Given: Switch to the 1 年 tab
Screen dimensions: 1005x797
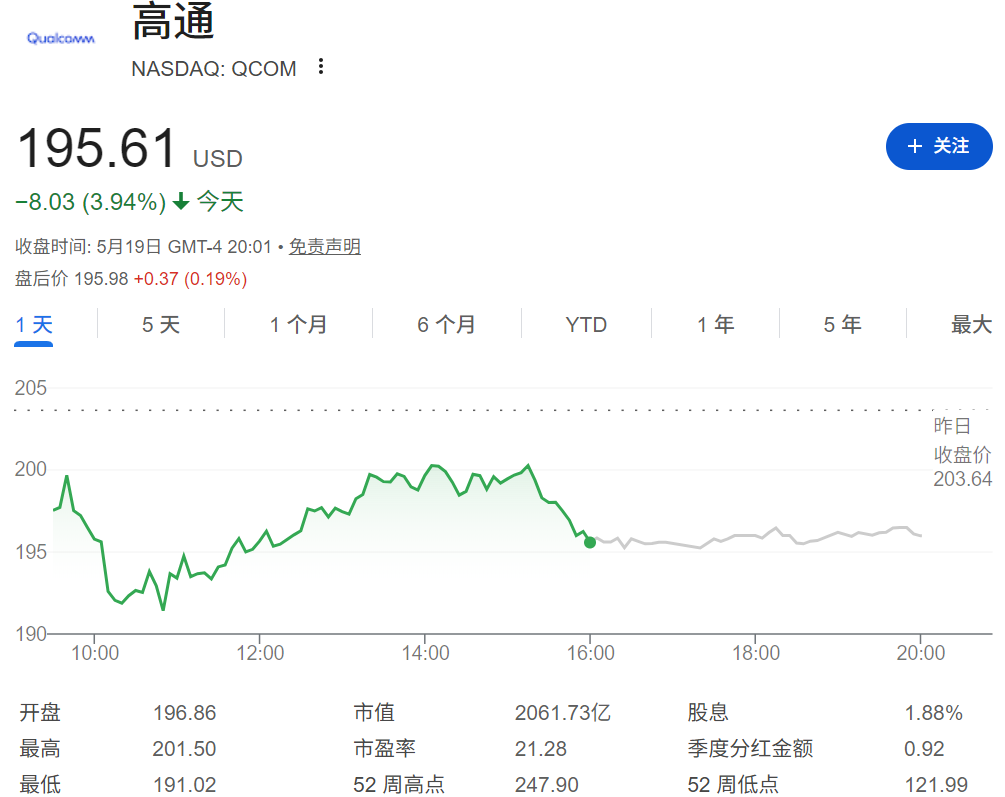Looking at the screenshot, I should [715, 324].
